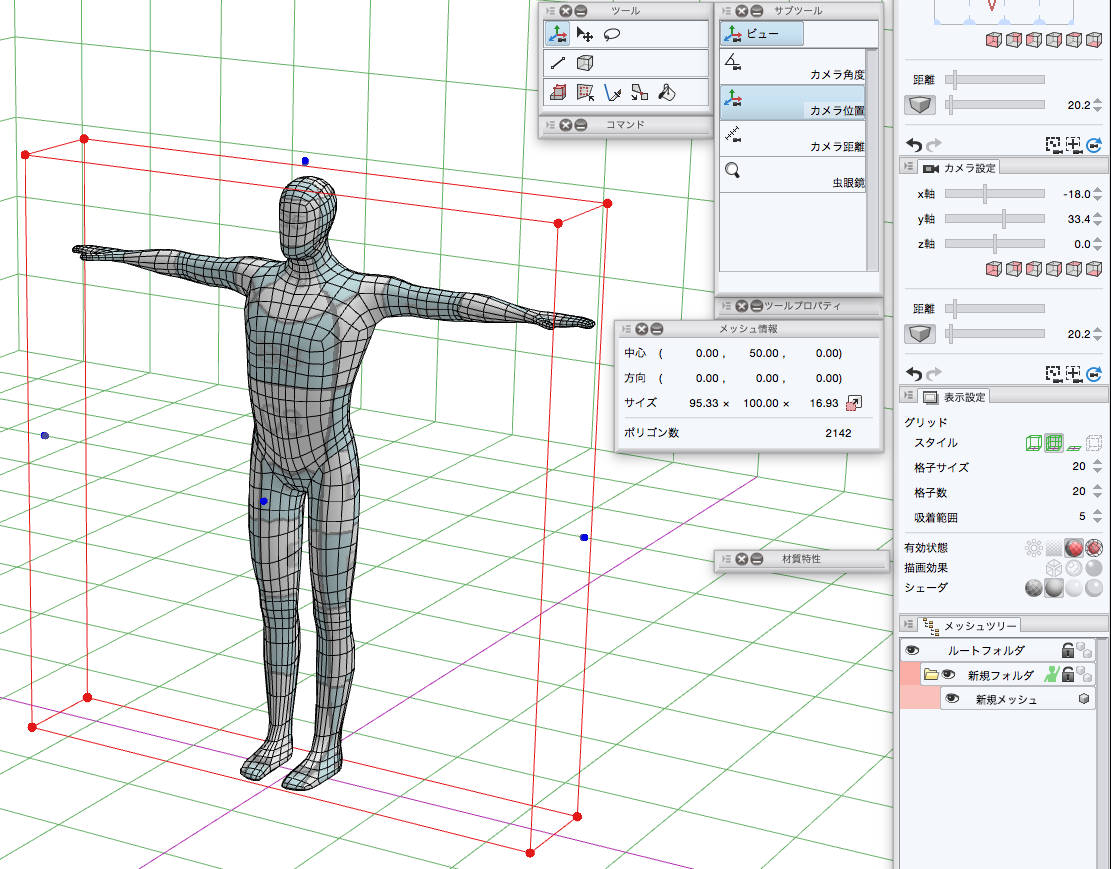Pick the paint bucket tool
Image resolution: width=1111 pixels, height=869 pixels.
tap(668, 93)
